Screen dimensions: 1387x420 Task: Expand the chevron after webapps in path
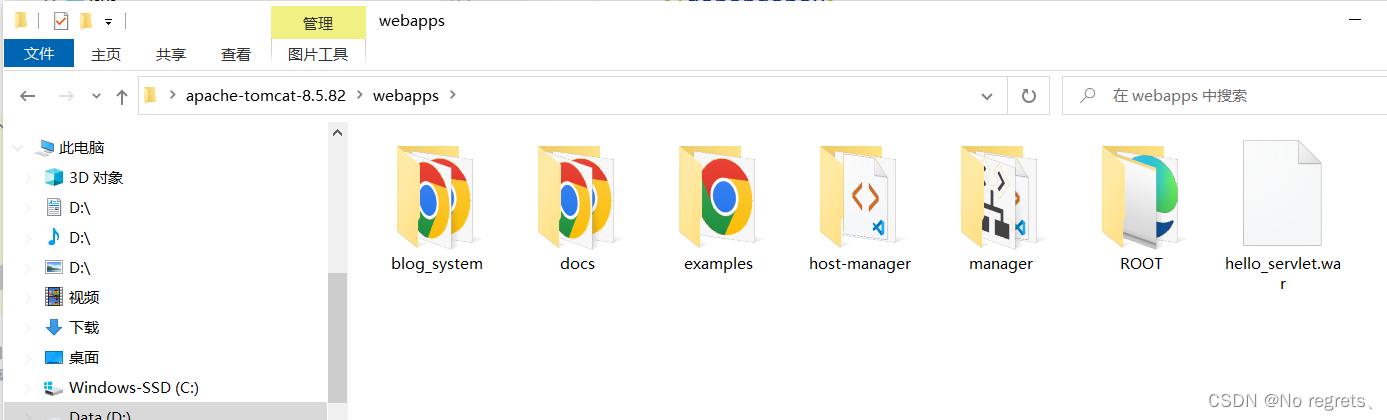(x=453, y=96)
